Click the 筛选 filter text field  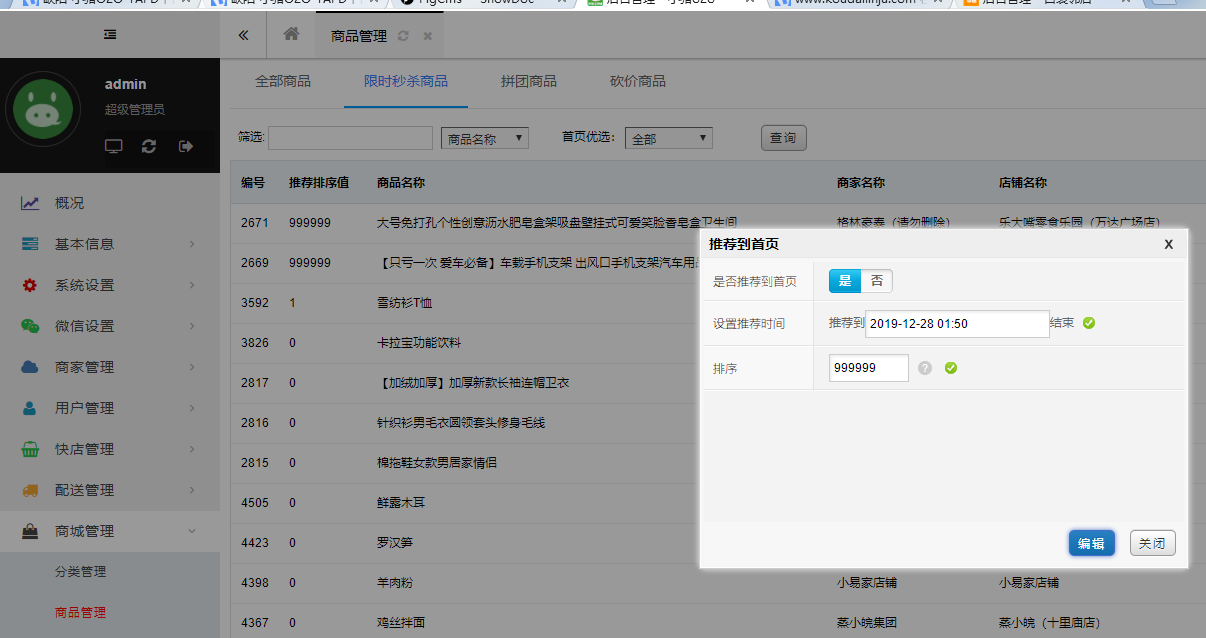point(350,138)
